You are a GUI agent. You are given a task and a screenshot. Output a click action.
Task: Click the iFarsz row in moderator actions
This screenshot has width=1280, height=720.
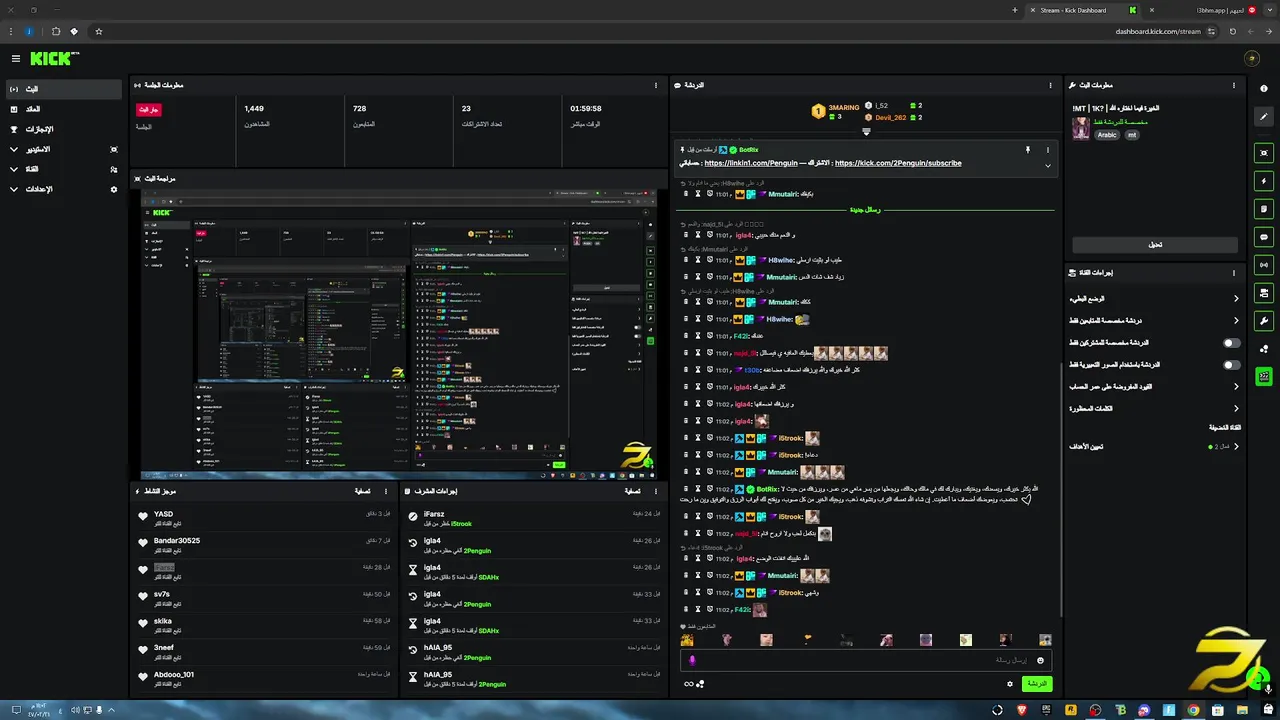(534, 518)
